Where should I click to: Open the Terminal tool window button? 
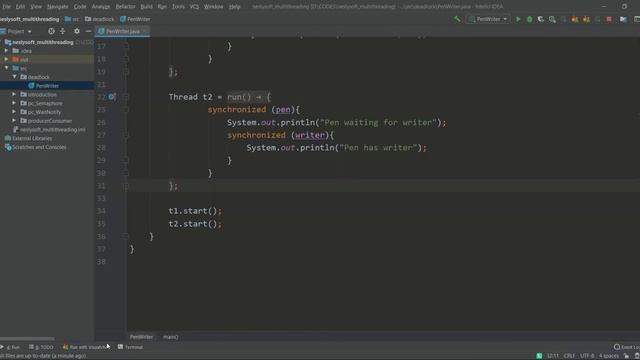coord(131,347)
